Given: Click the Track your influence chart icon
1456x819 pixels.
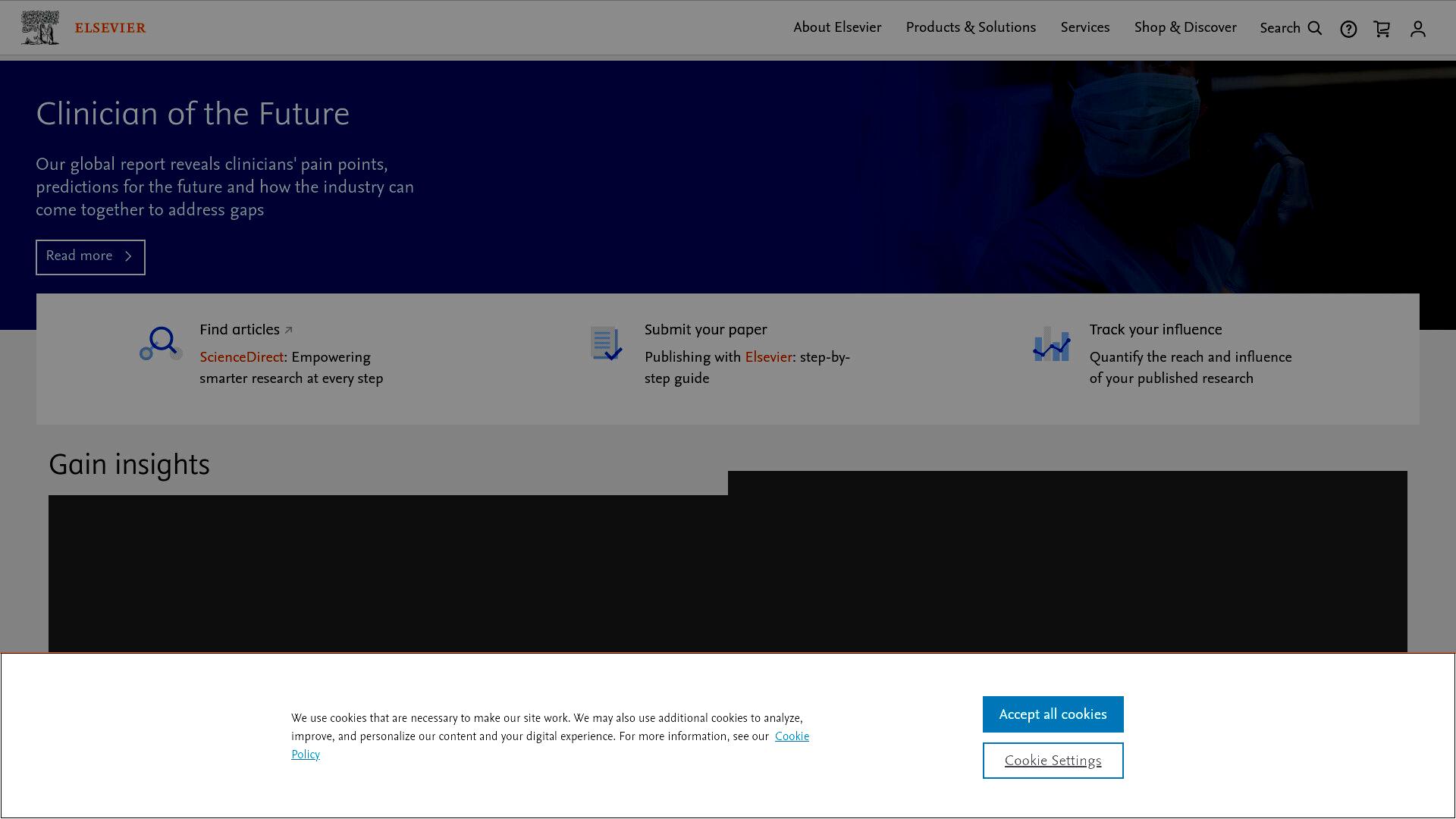Looking at the screenshot, I should pyautogui.click(x=1051, y=344).
